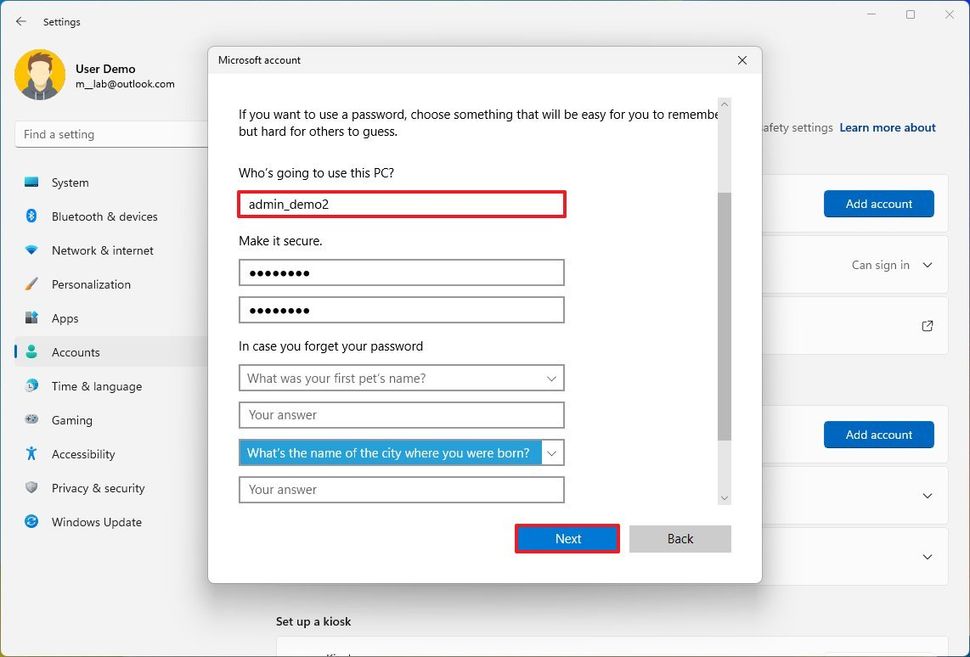Screen dimensions: 970x657
Task: Select Accounts in the settings sidebar
Action: coord(75,353)
